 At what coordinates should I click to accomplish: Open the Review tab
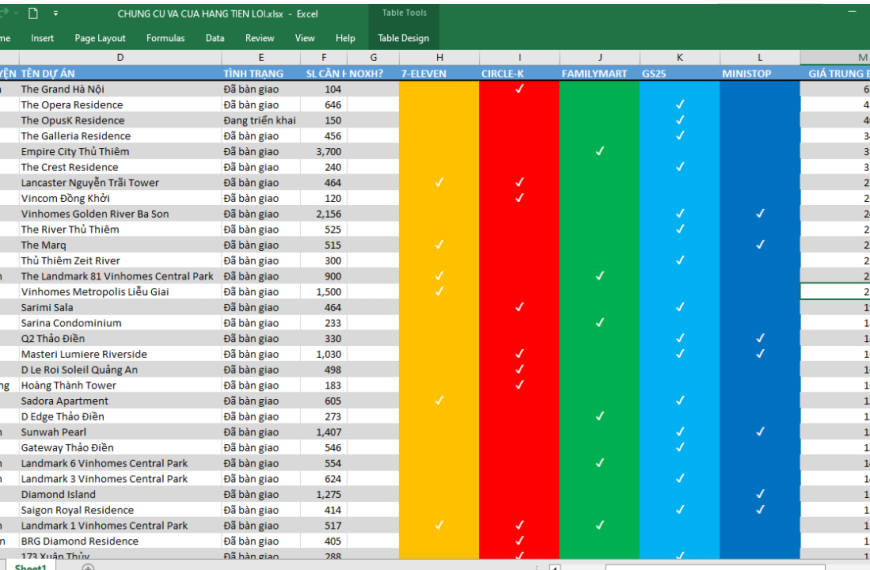[x=260, y=38]
